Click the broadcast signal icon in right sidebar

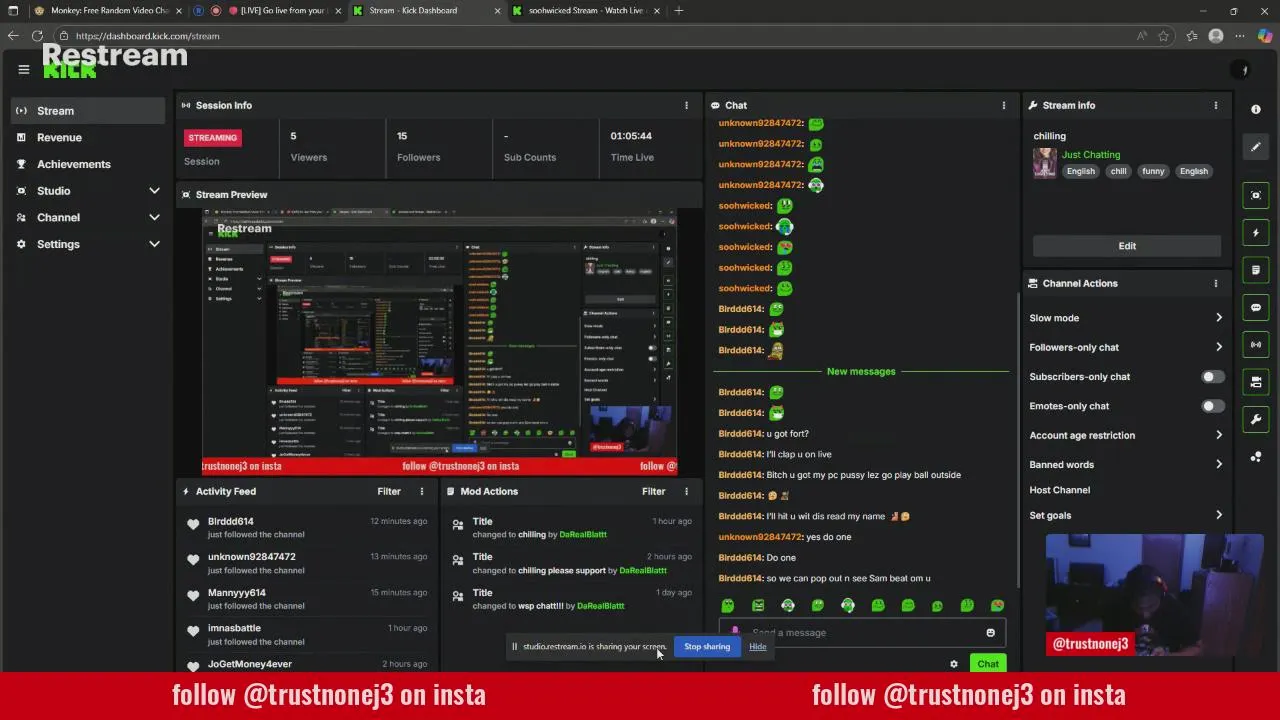click(1256, 345)
